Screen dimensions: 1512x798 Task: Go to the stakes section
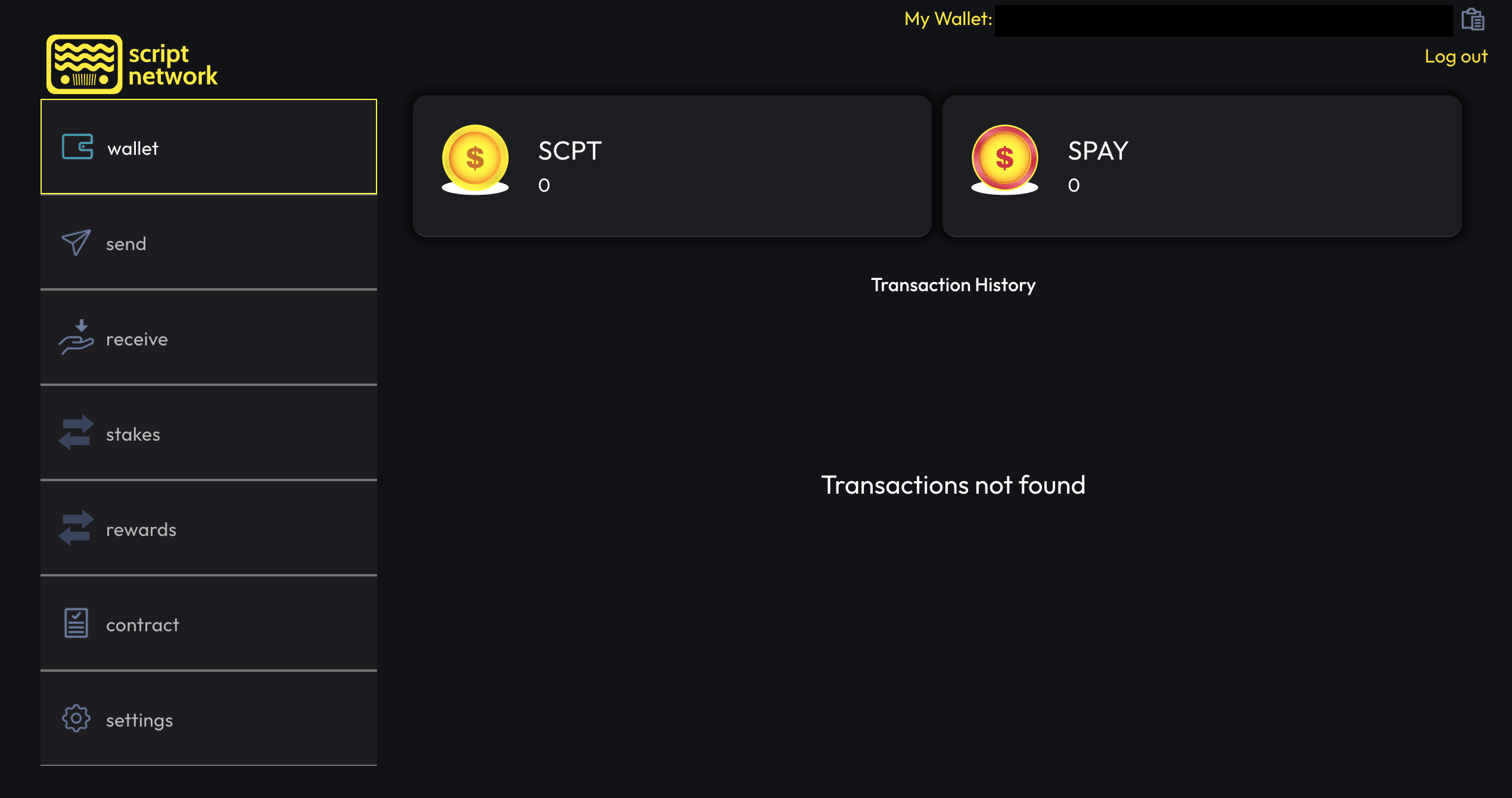[x=209, y=433]
